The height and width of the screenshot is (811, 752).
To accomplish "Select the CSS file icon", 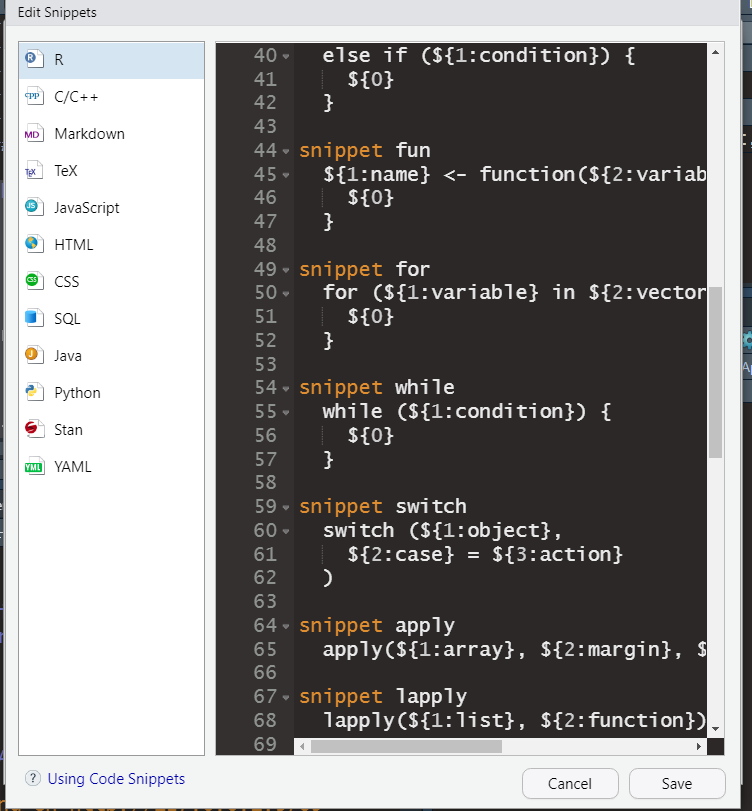I will [34, 282].
